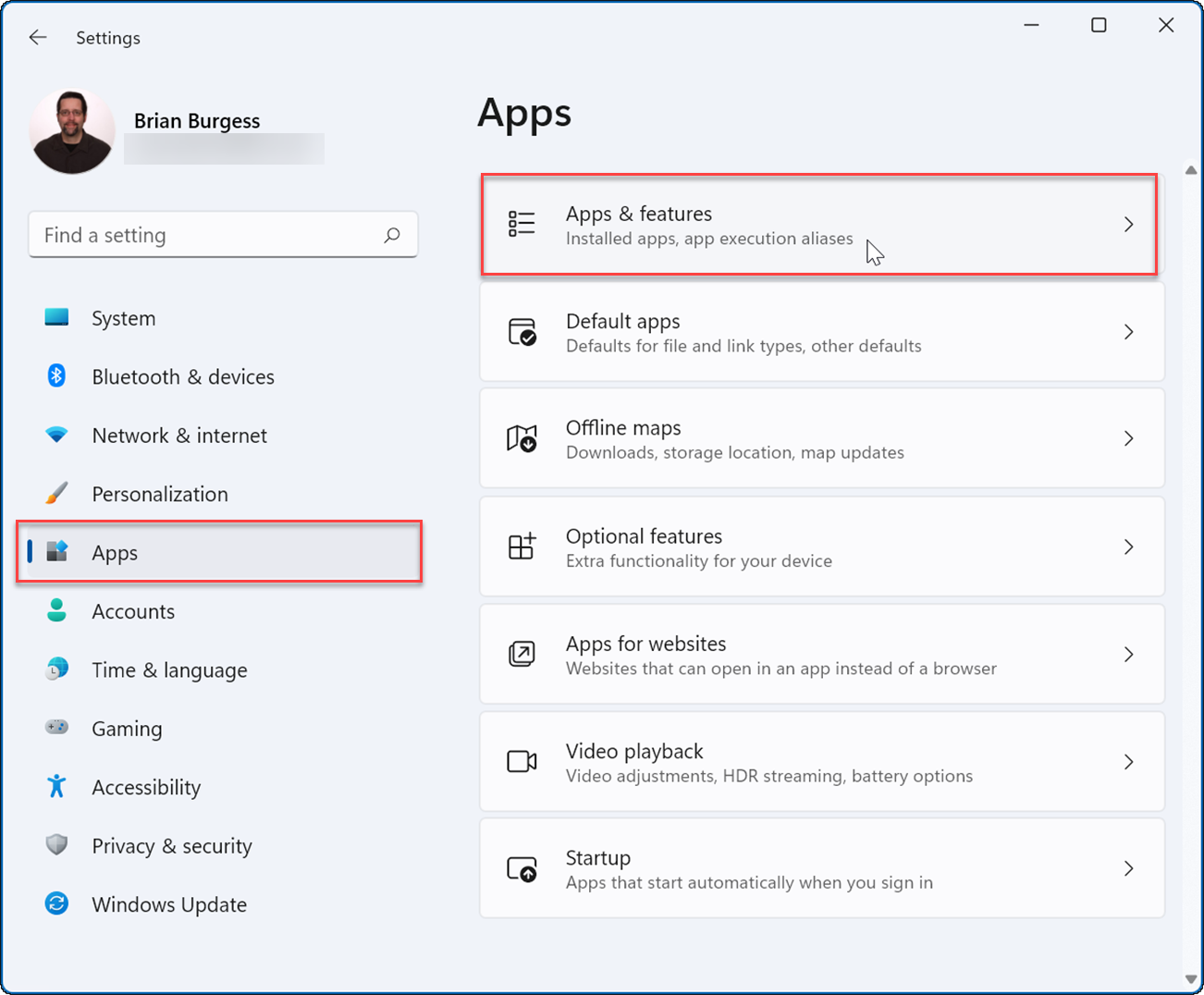Open the Startup chevron arrow
This screenshot has height=995, width=1204.
click(x=1128, y=868)
